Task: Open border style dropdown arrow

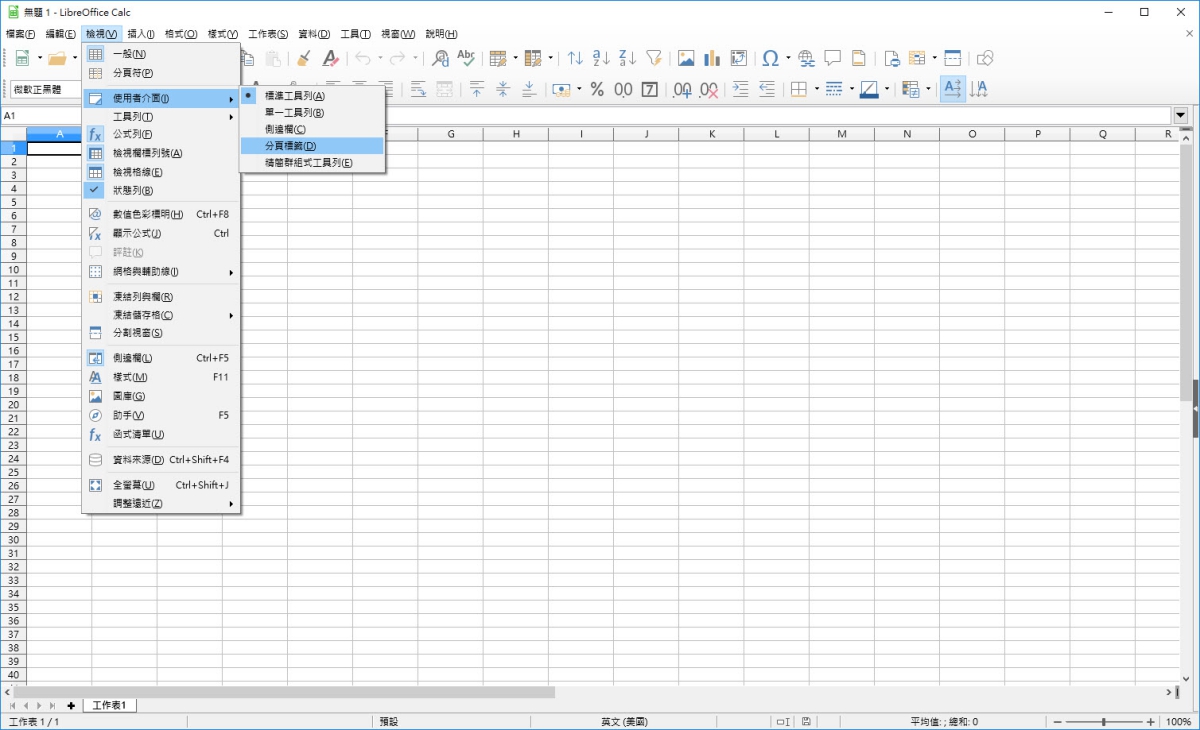Action: [x=852, y=89]
